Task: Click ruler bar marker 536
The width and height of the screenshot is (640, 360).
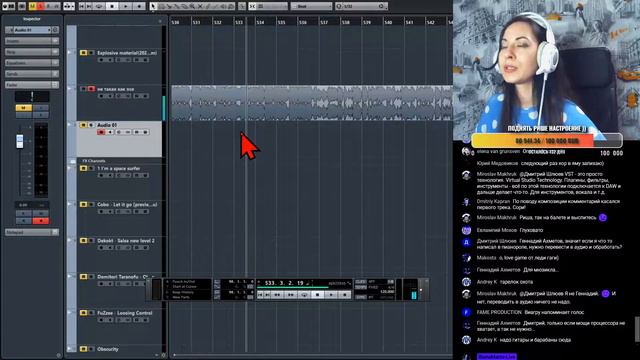Action: (302, 22)
